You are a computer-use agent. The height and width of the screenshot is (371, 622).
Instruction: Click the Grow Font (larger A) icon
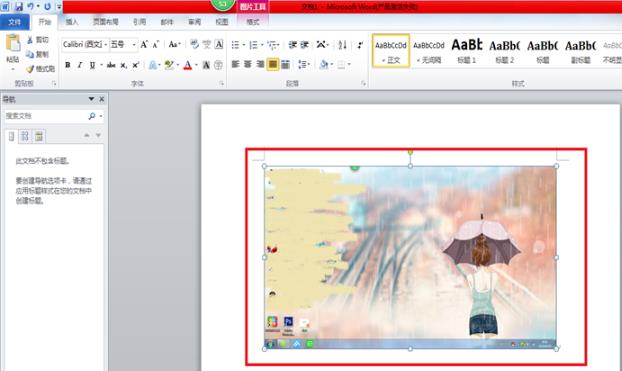[144, 44]
